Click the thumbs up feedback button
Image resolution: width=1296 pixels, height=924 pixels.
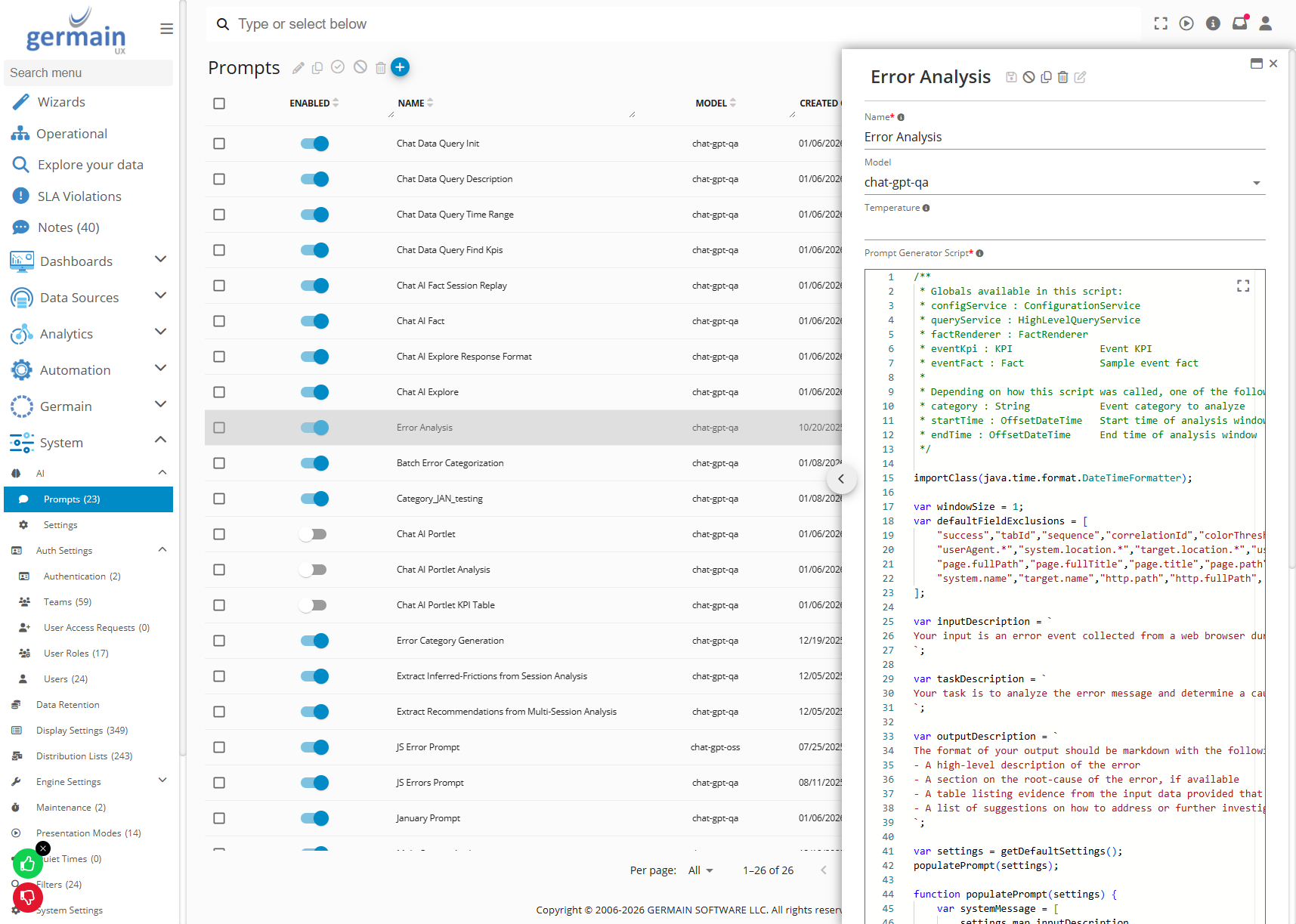pos(28,864)
